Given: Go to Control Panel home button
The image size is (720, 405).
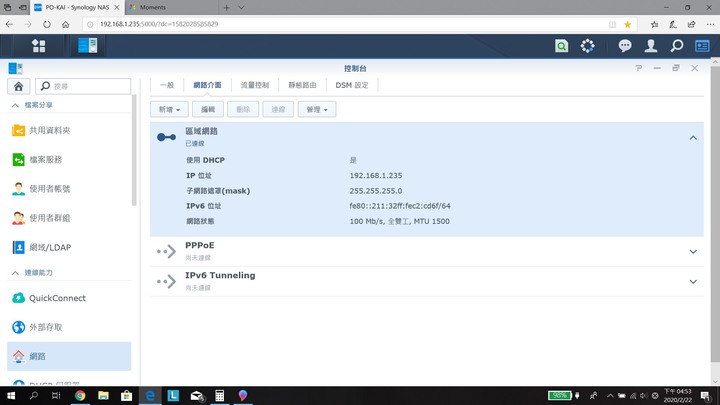Looking at the screenshot, I should coord(18,86).
